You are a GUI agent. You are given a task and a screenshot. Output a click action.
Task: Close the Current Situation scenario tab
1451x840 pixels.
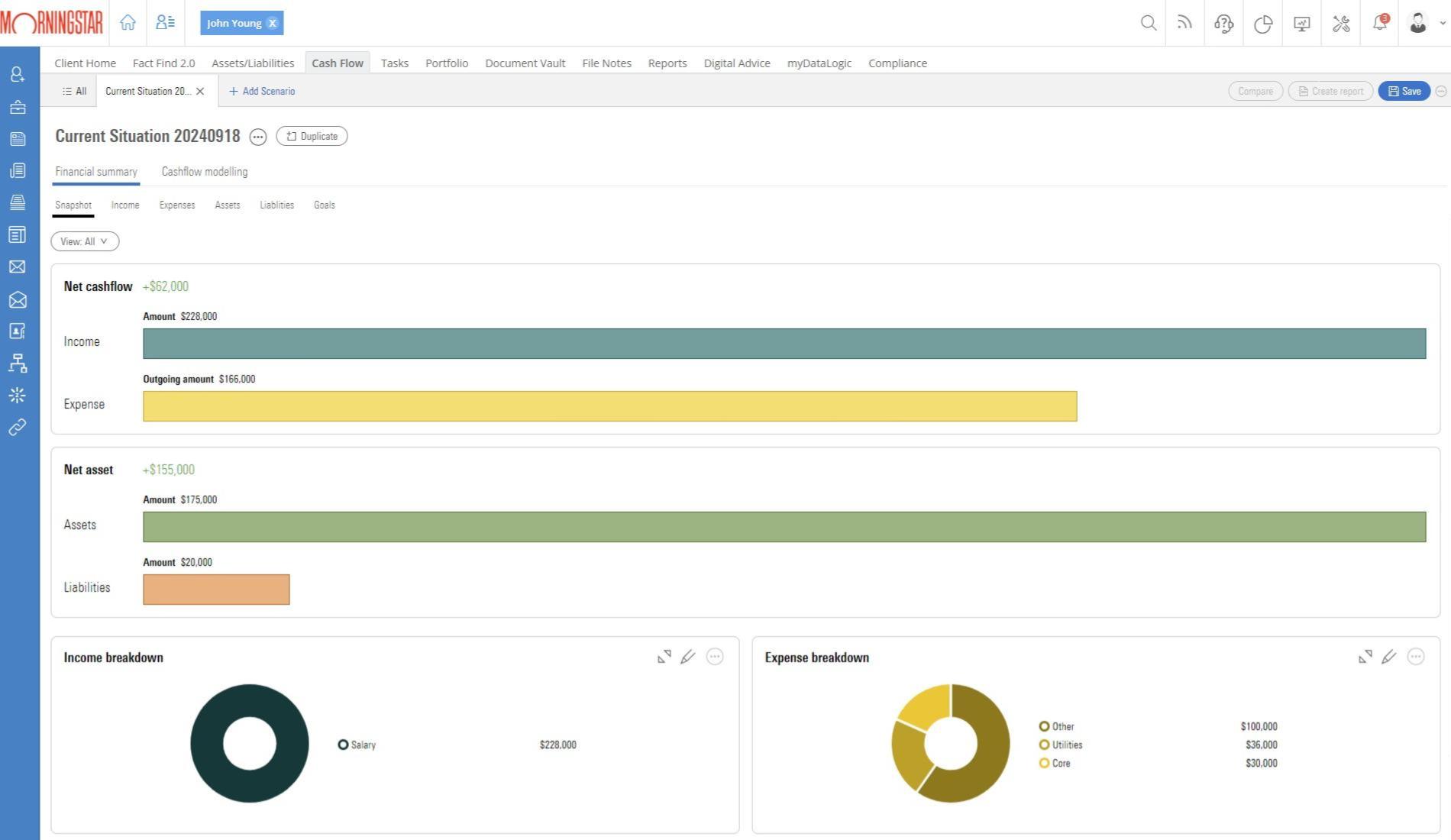(x=200, y=91)
